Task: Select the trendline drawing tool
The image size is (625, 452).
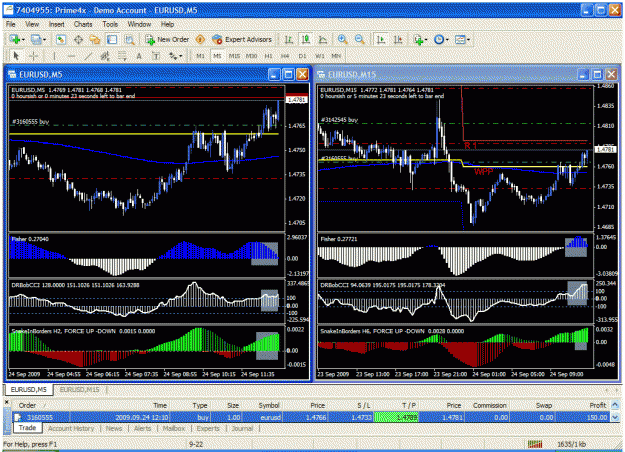Action: tap(88, 56)
